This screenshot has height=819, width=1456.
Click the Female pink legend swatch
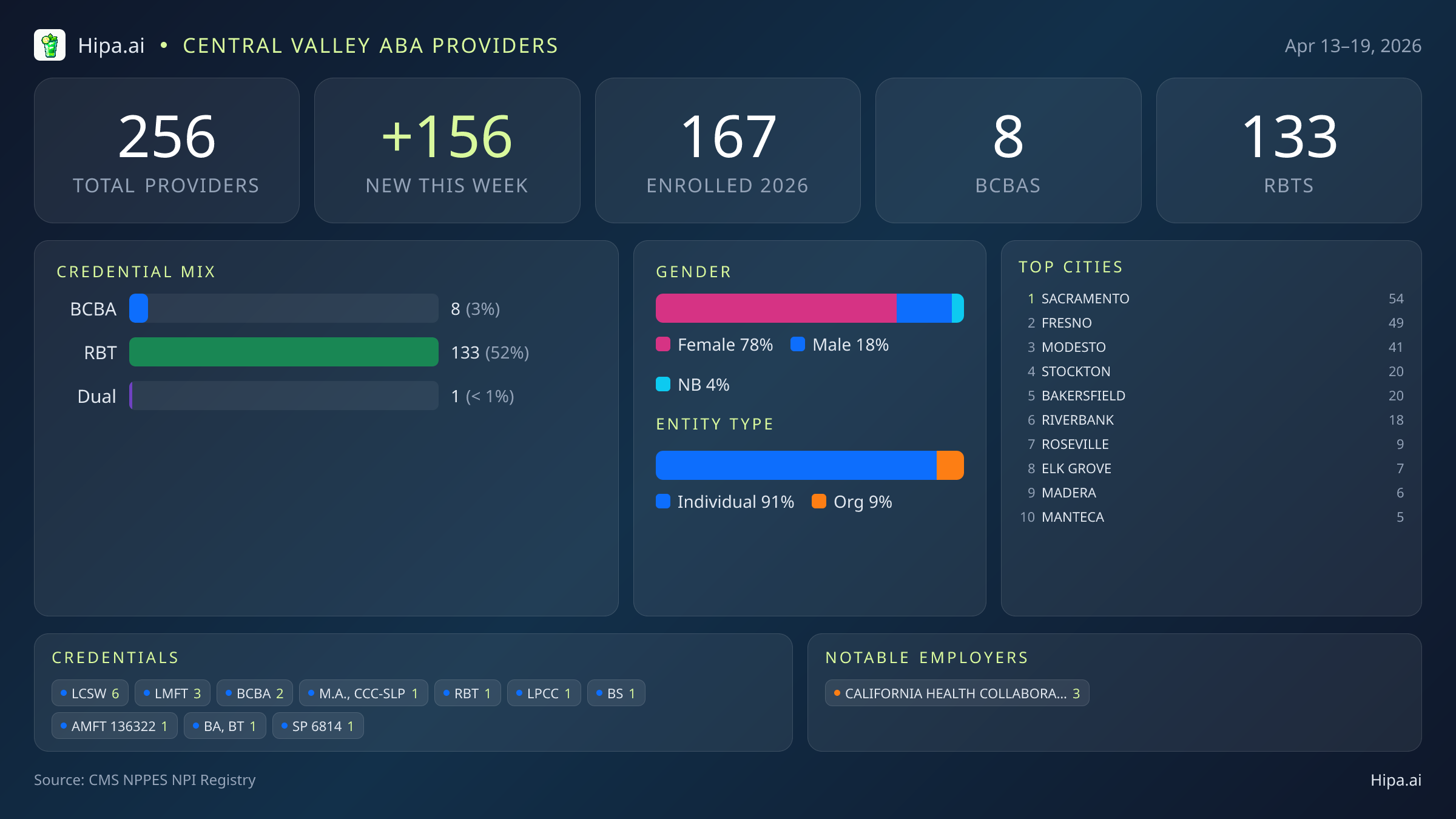pyautogui.click(x=663, y=345)
